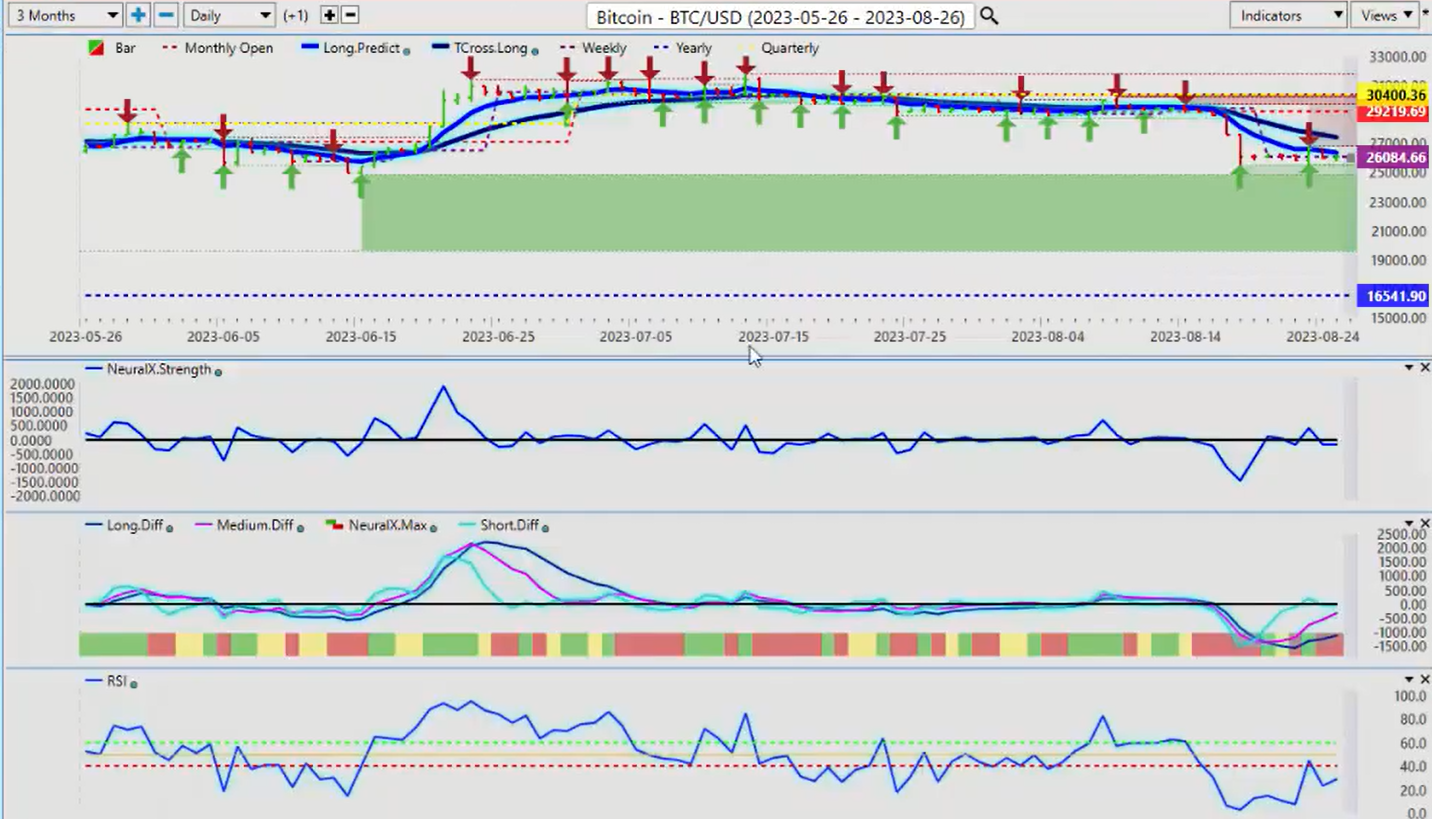Toggle the Yearly legend entry
Viewport: 1432px width, 819px height.
pos(682,48)
